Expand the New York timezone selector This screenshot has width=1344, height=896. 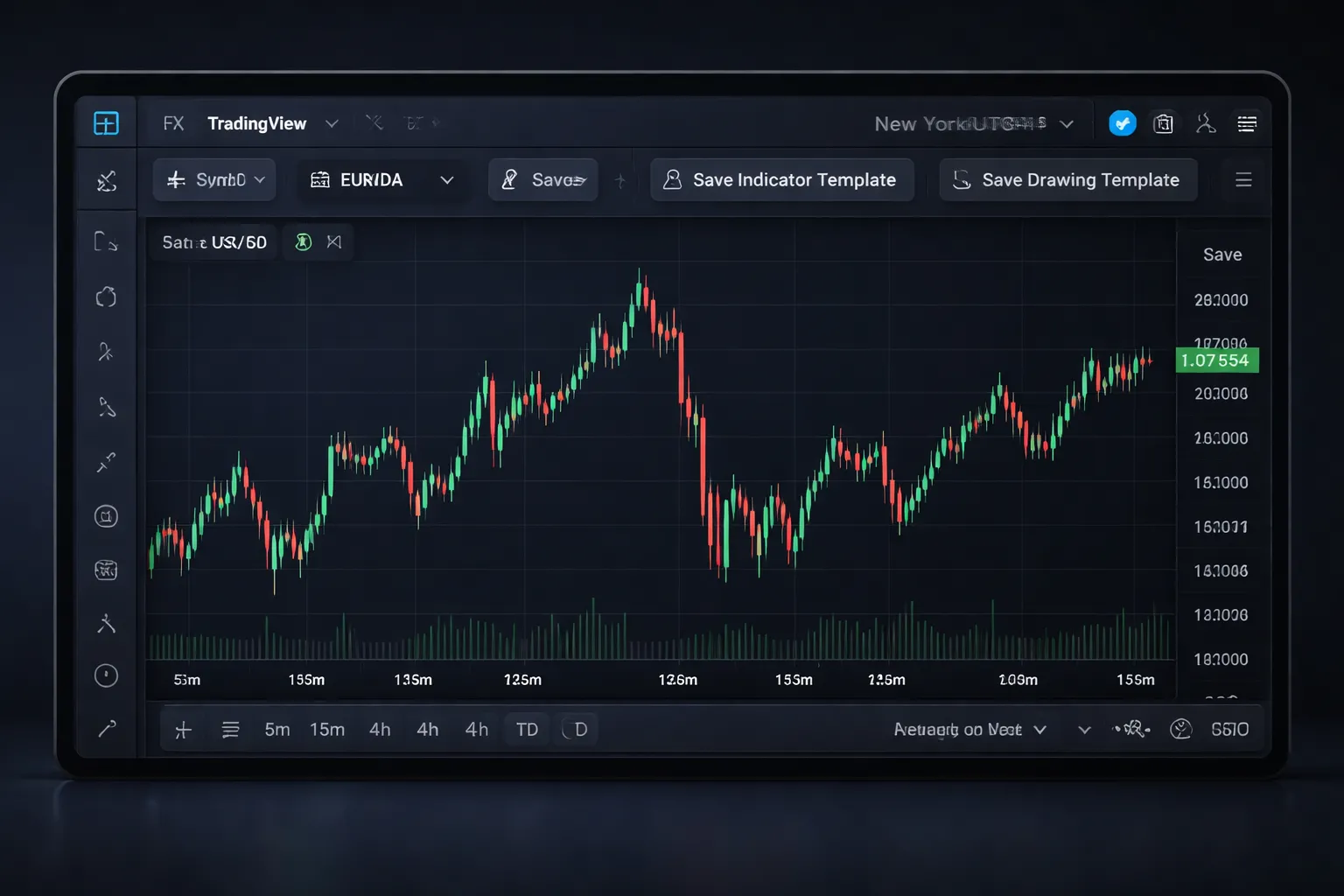tap(1067, 124)
